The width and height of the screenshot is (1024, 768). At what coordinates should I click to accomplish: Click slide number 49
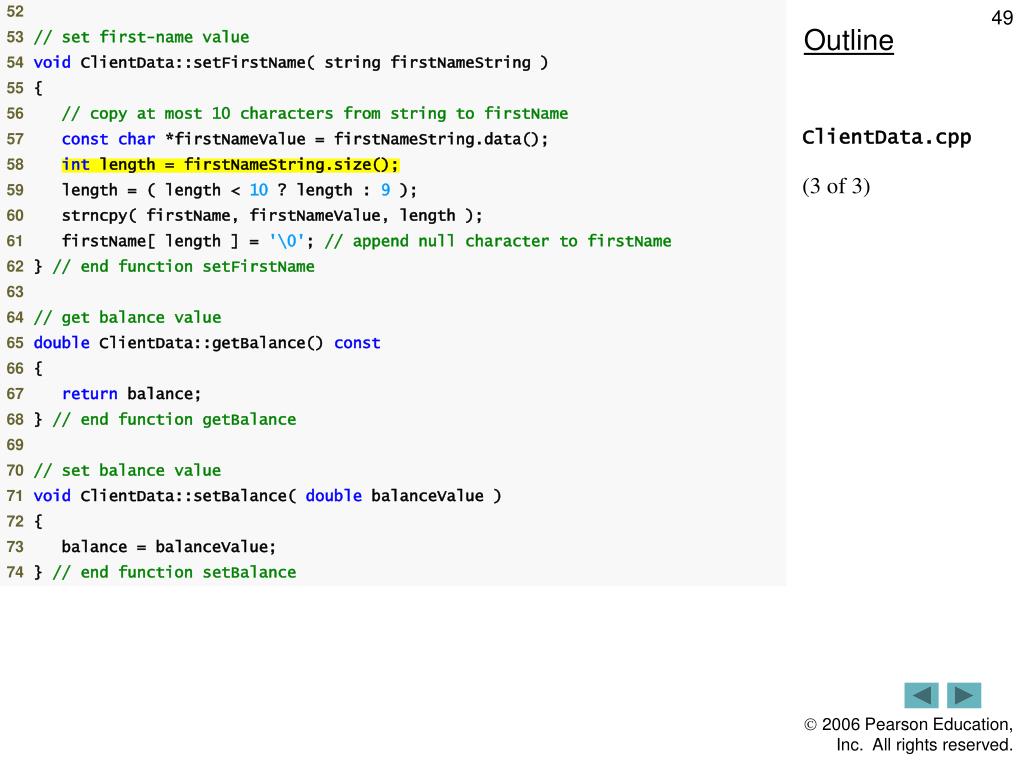[1002, 18]
